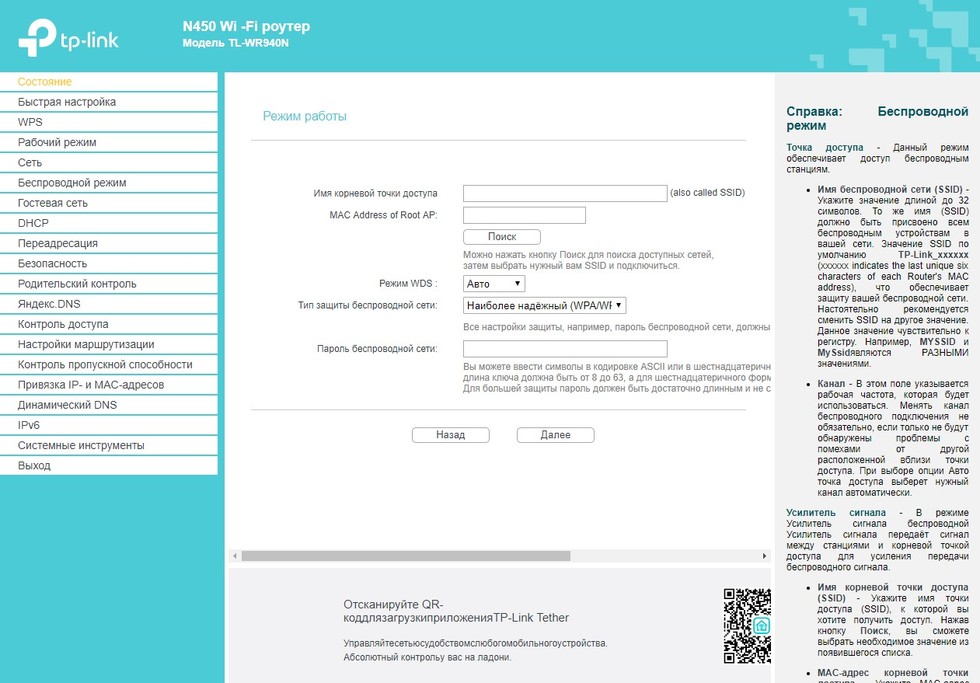This screenshot has width=980, height=683.
Task: Open the Родительский контроль section
Action: pyautogui.click(x=79, y=283)
